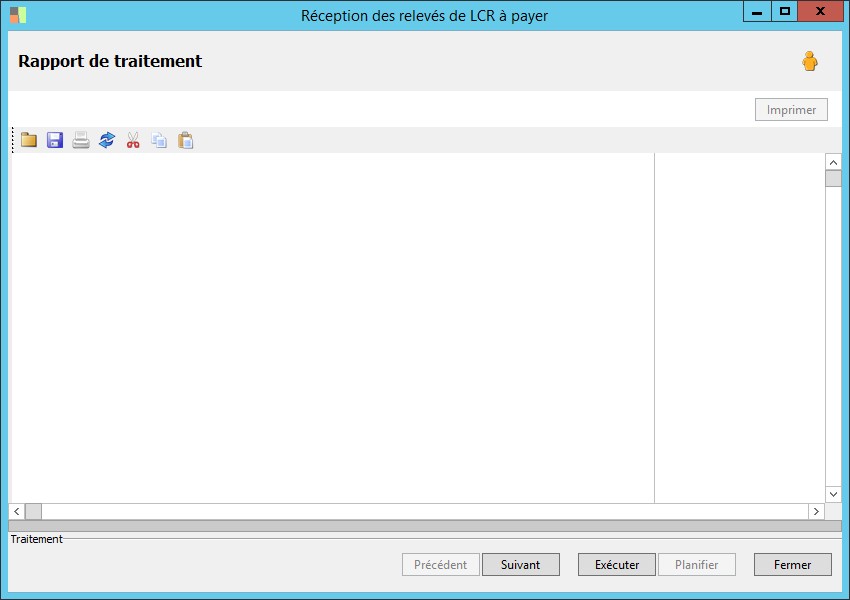Image resolution: width=850 pixels, height=600 pixels.
Task: Click the vertical scrollbar thumb
Action: (833, 178)
